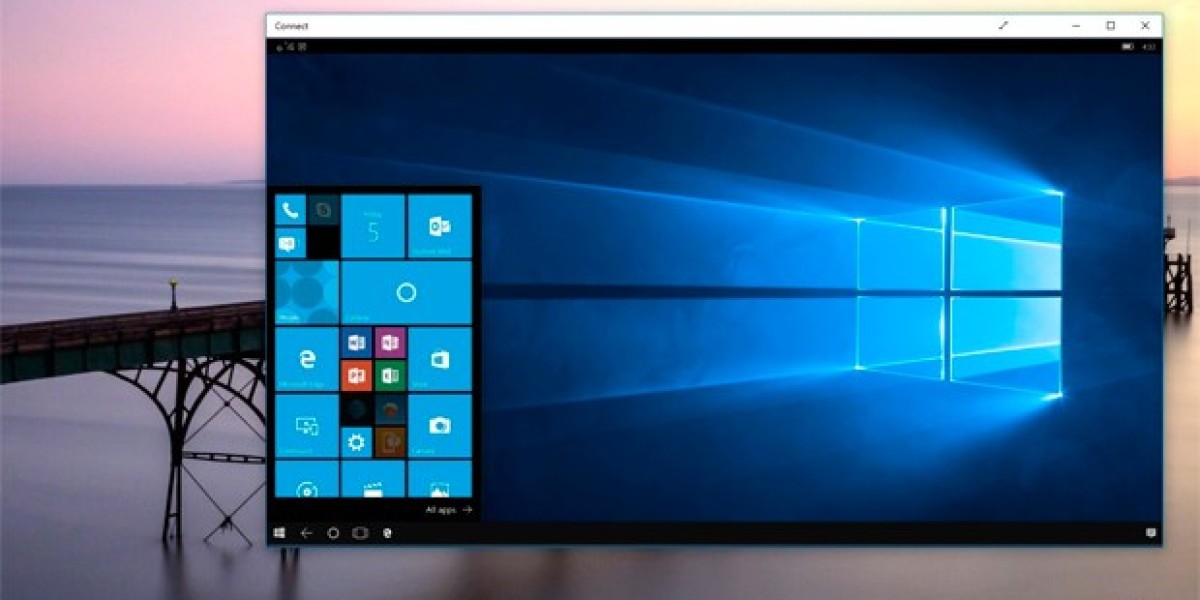Open the Movies & TV tile
This screenshot has width=1200, height=600.
pos(373,479)
